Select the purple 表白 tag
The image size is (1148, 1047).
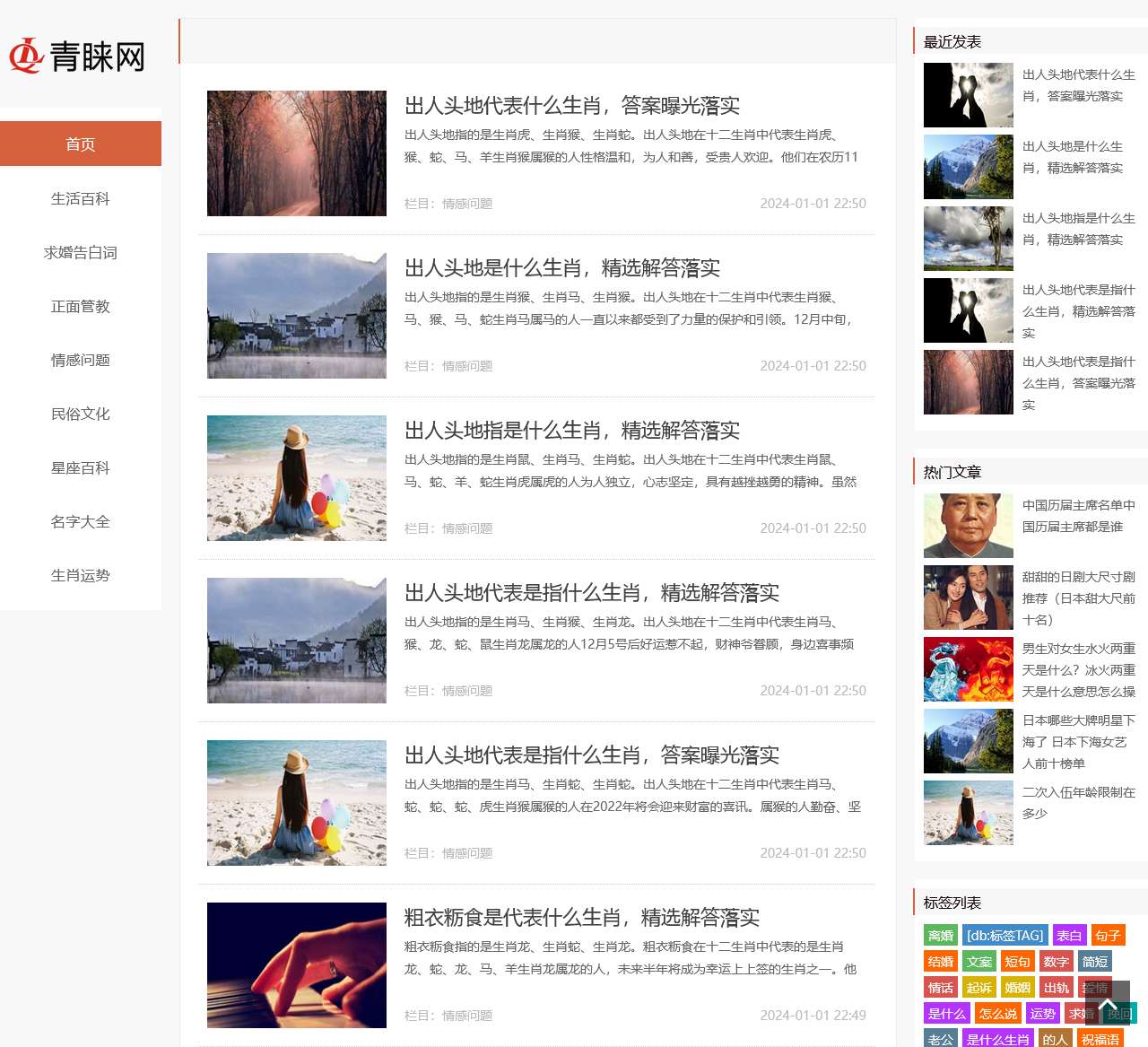[1067, 935]
